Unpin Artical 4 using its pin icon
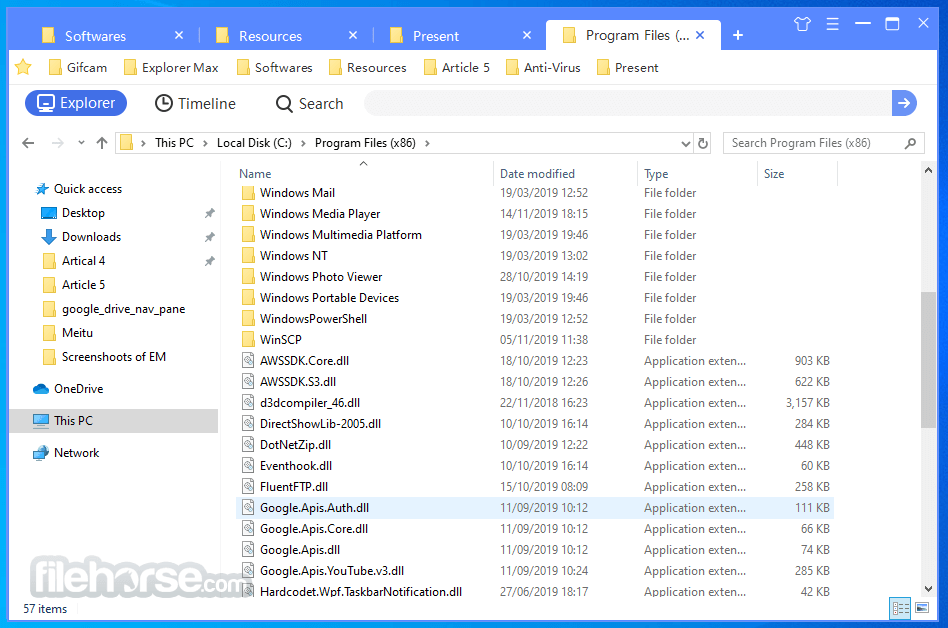Viewport: 948px width, 628px height. point(209,261)
